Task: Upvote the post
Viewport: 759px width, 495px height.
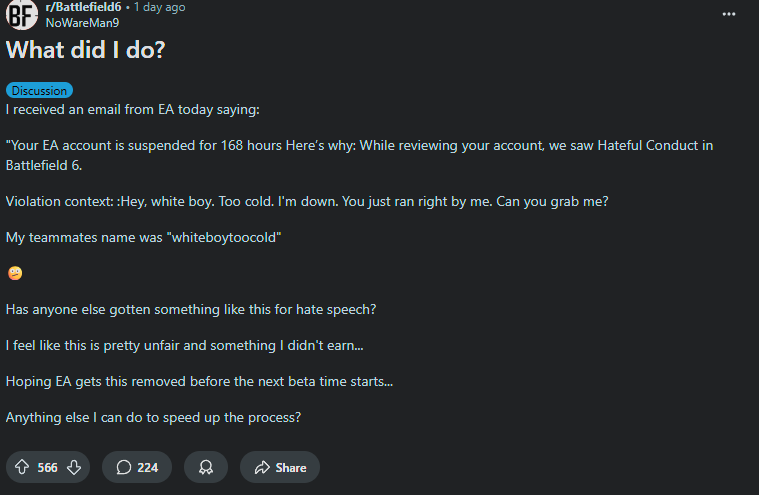Action: [22, 467]
